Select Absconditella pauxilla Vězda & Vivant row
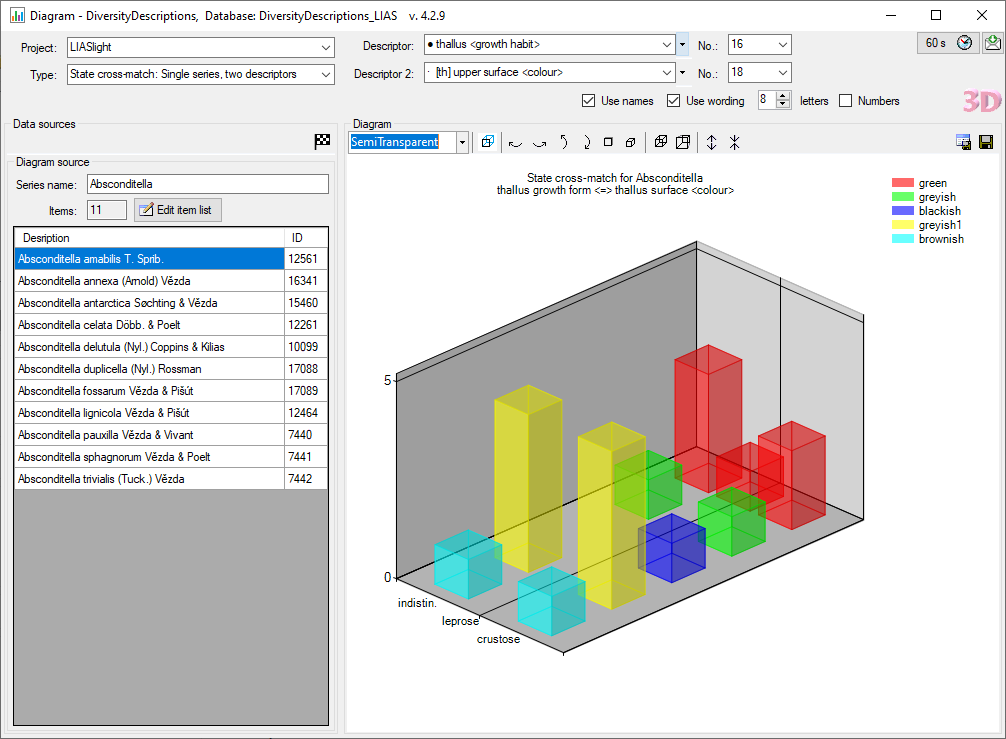Screen dimensions: 1006x739 tap(149, 435)
